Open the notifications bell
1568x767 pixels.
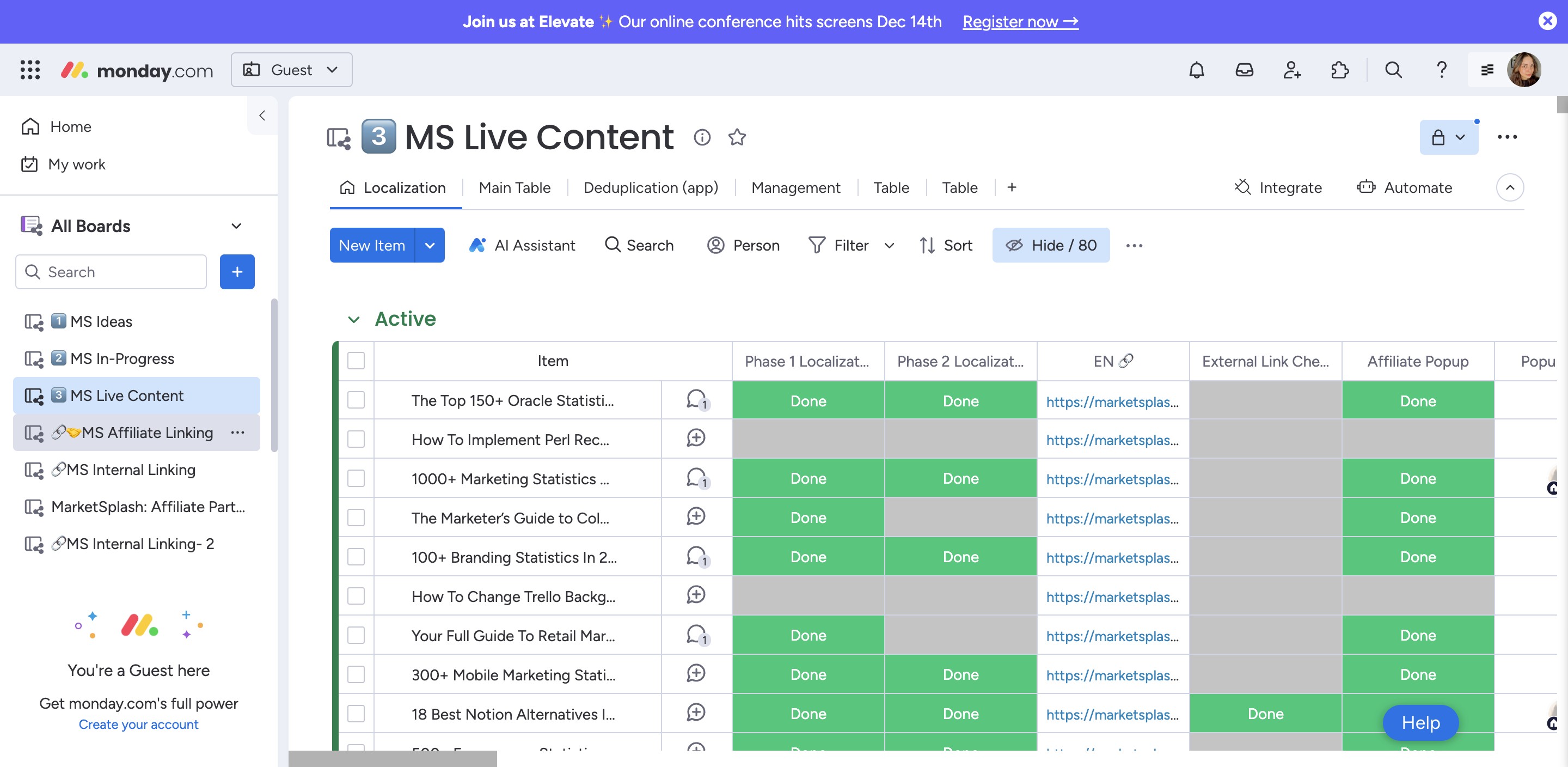[x=1196, y=70]
